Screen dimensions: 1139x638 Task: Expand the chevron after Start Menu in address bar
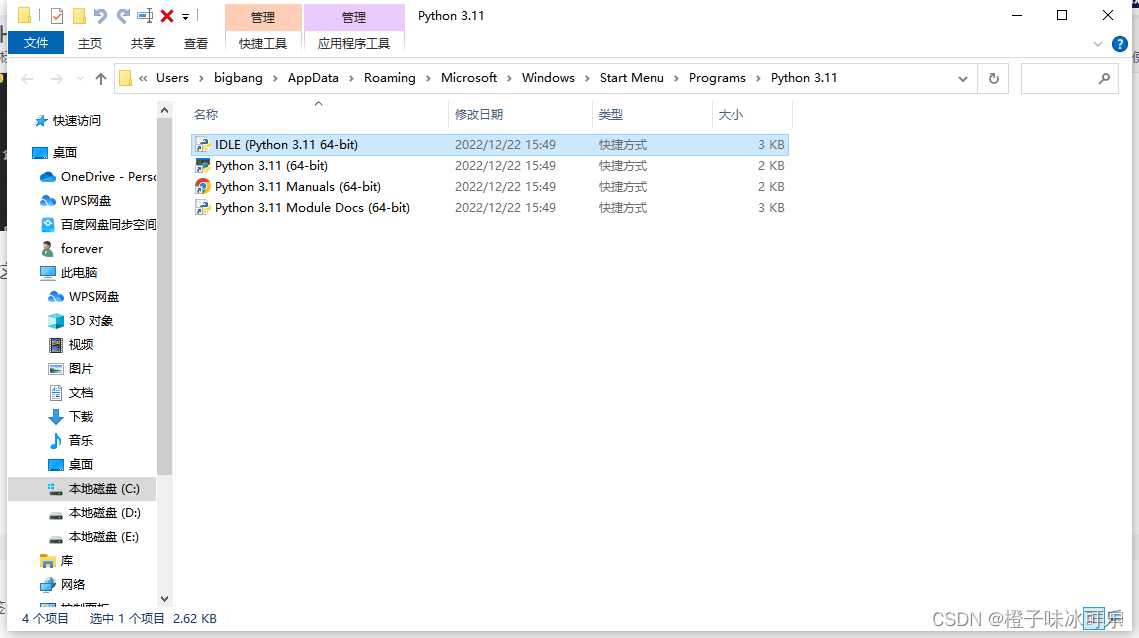[x=676, y=78]
